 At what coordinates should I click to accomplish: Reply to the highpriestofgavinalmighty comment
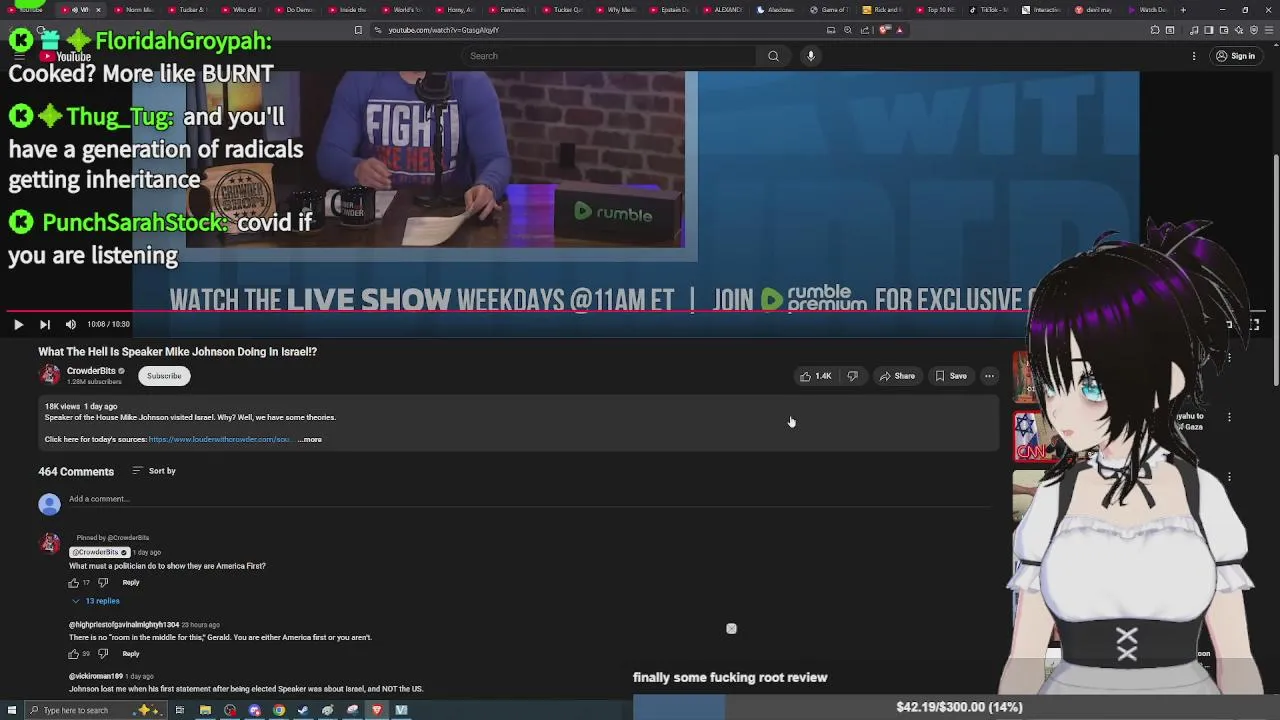(x=131, y=654)
